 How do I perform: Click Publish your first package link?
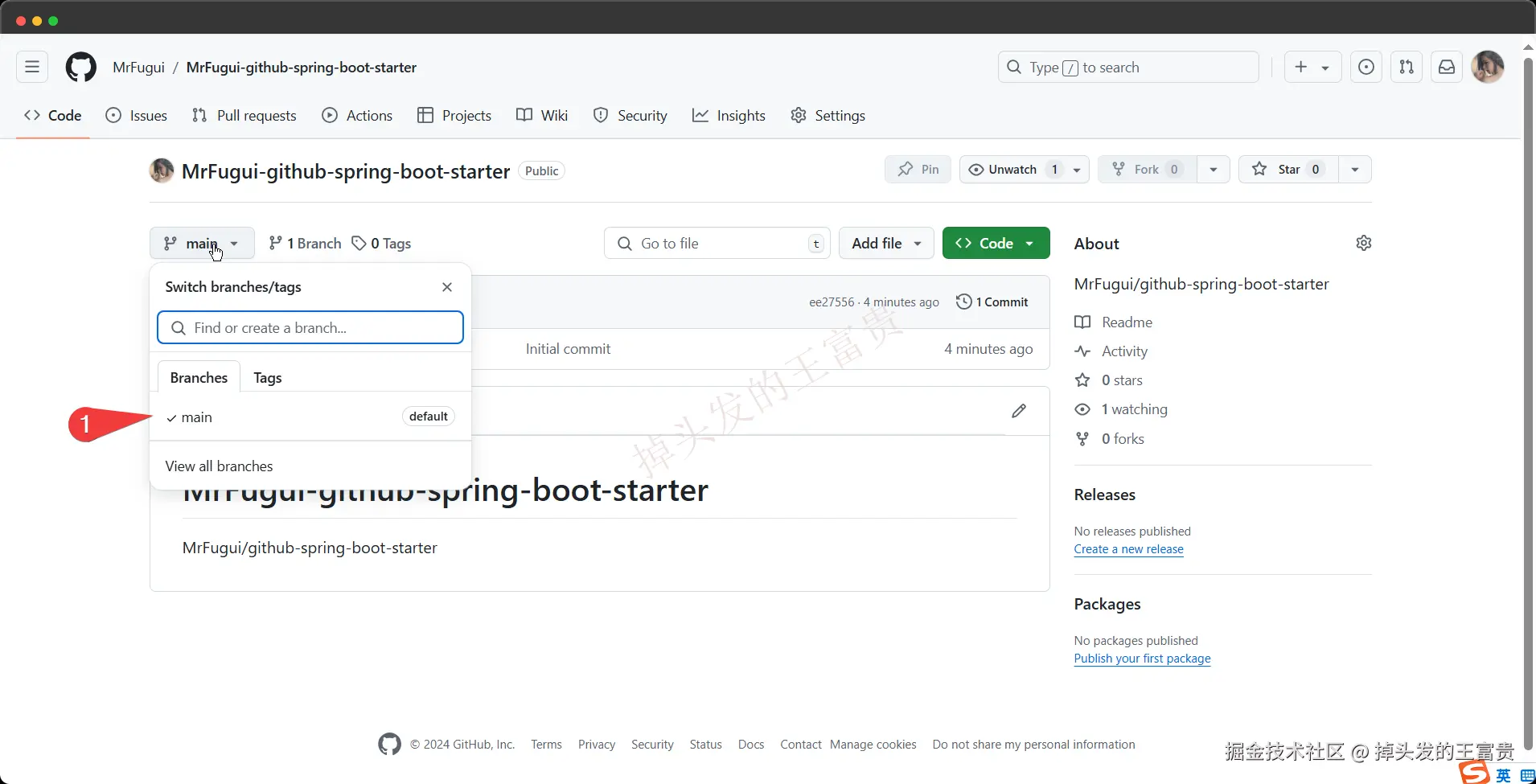coord(1142,659)
